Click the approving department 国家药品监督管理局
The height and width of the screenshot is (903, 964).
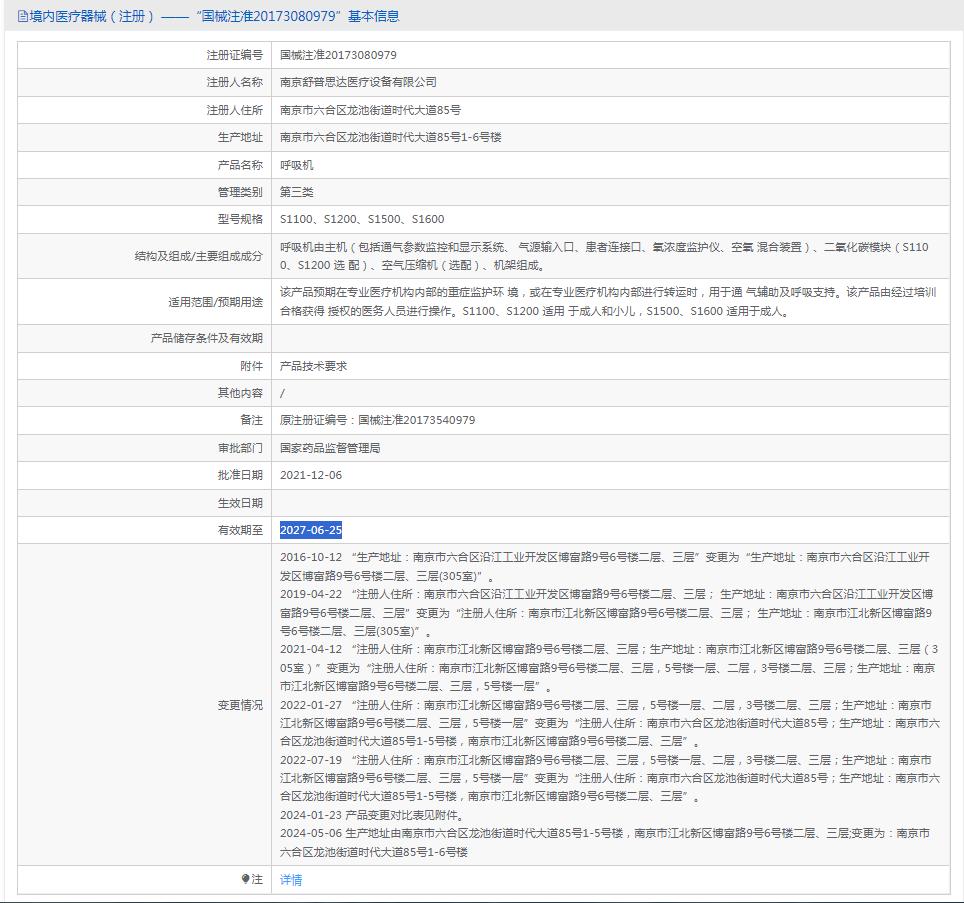coord(330,448)
